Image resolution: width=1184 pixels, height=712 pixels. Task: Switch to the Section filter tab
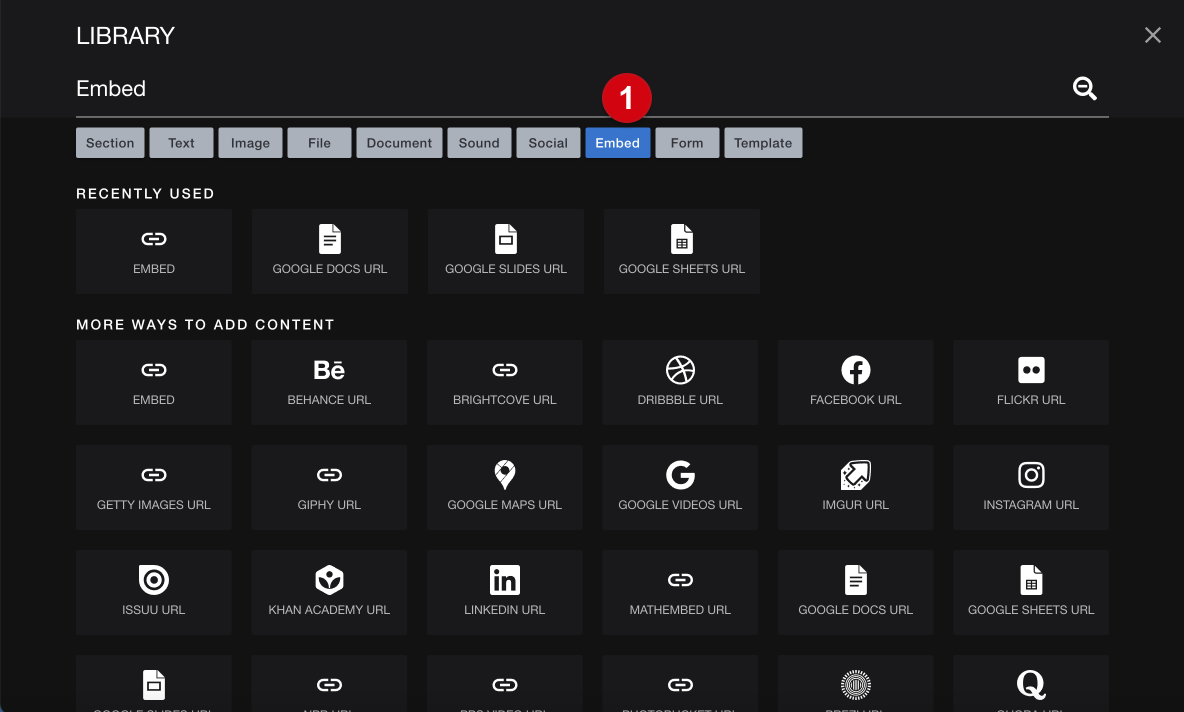110,143
